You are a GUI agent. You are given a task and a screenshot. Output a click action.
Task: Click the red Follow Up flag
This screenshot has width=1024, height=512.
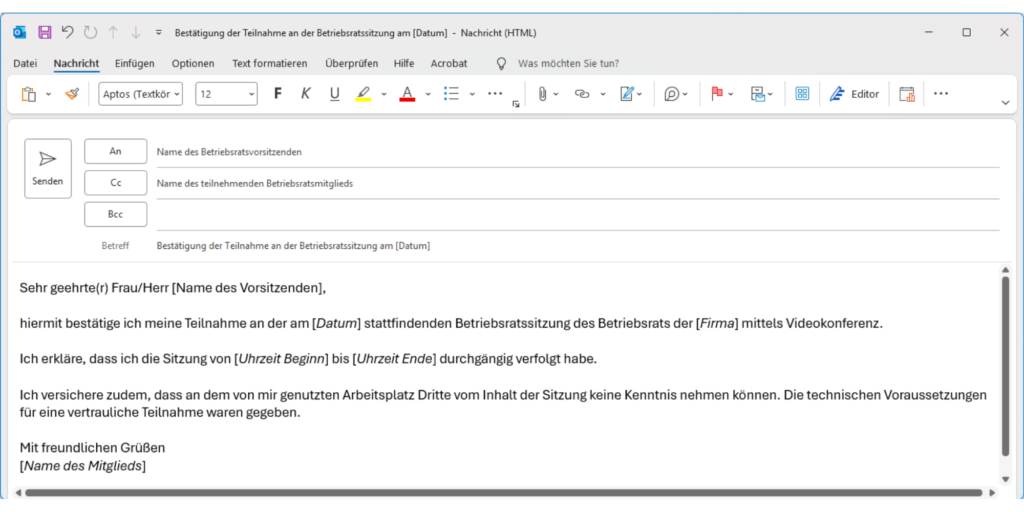(717, 94)
